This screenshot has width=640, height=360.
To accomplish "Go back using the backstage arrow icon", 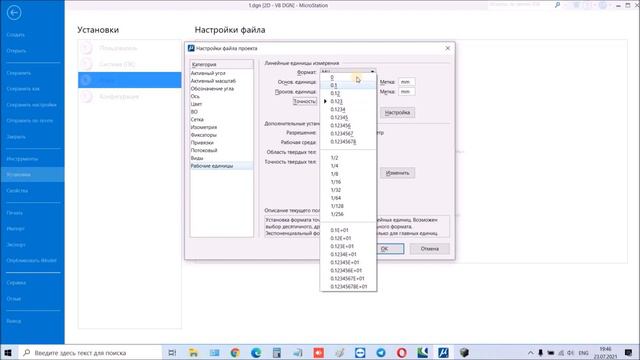I will pyautogui.click(x=14, y=13).
